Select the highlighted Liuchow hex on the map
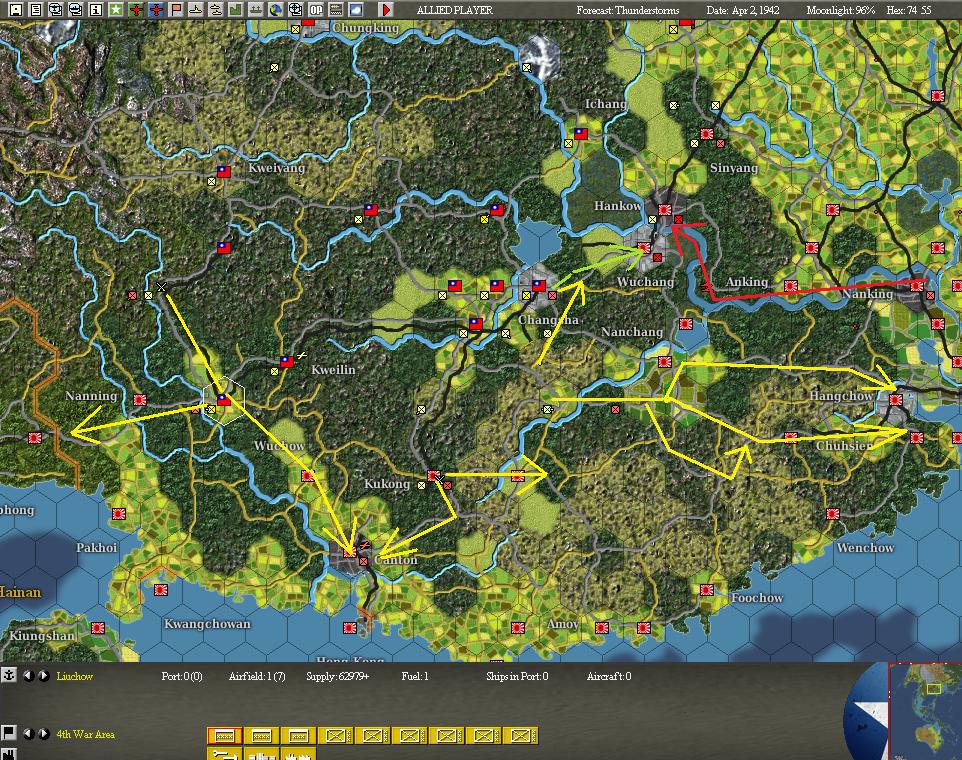This screenshot has width=962, height=760. click(224, 401)
